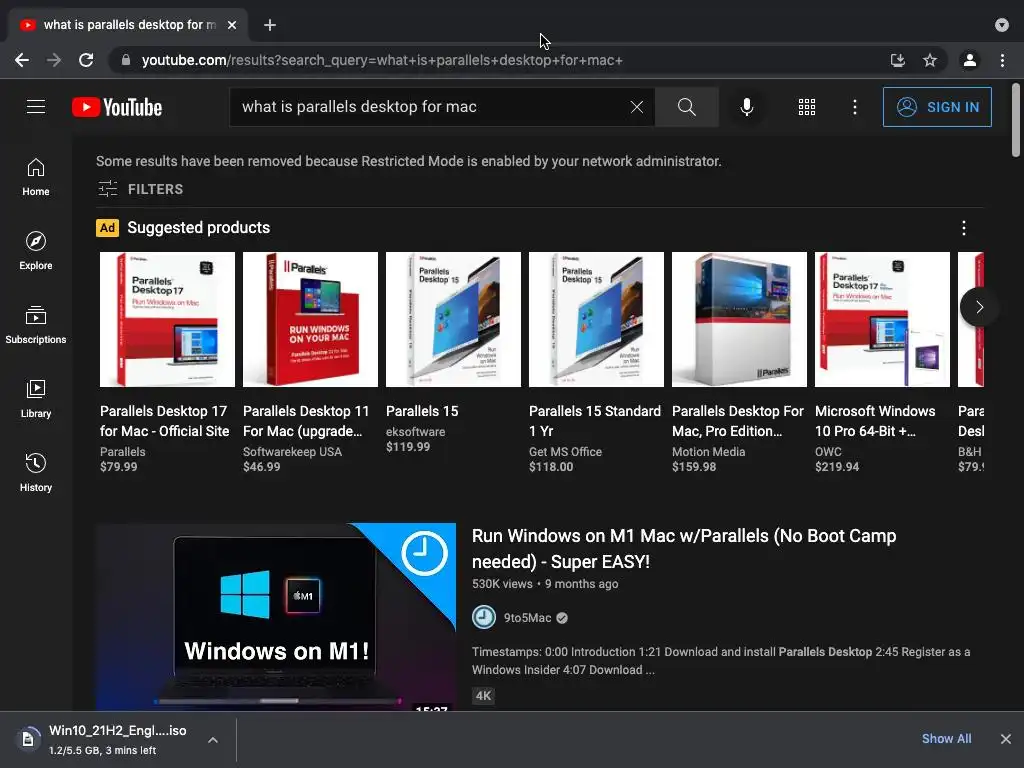Open the Suggested products ad options menu
1024x768 pixels.
coord(964,228)
